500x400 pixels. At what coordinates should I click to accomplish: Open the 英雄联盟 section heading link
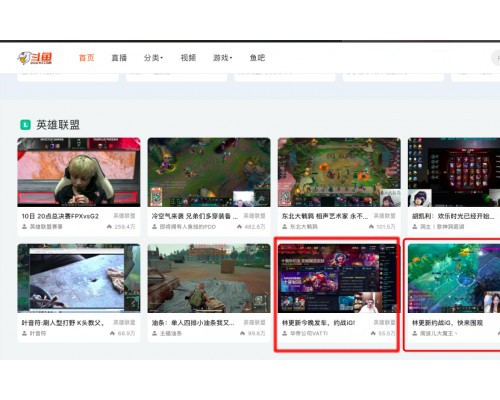58,125
